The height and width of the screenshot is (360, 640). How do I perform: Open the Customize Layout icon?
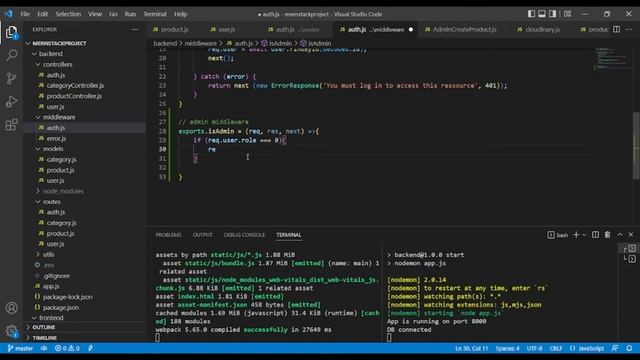567,14
